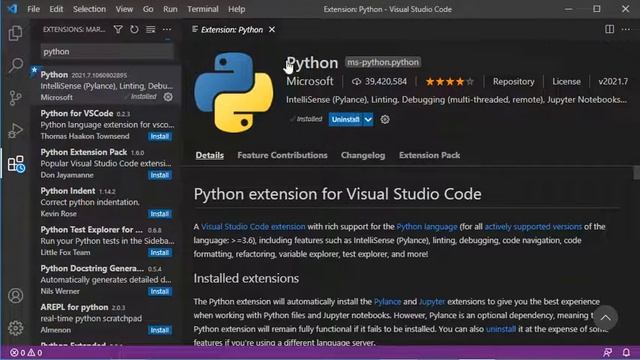Viewport: 640px width, 360px height.
Task: Open the License link
Action: point(567,82)
